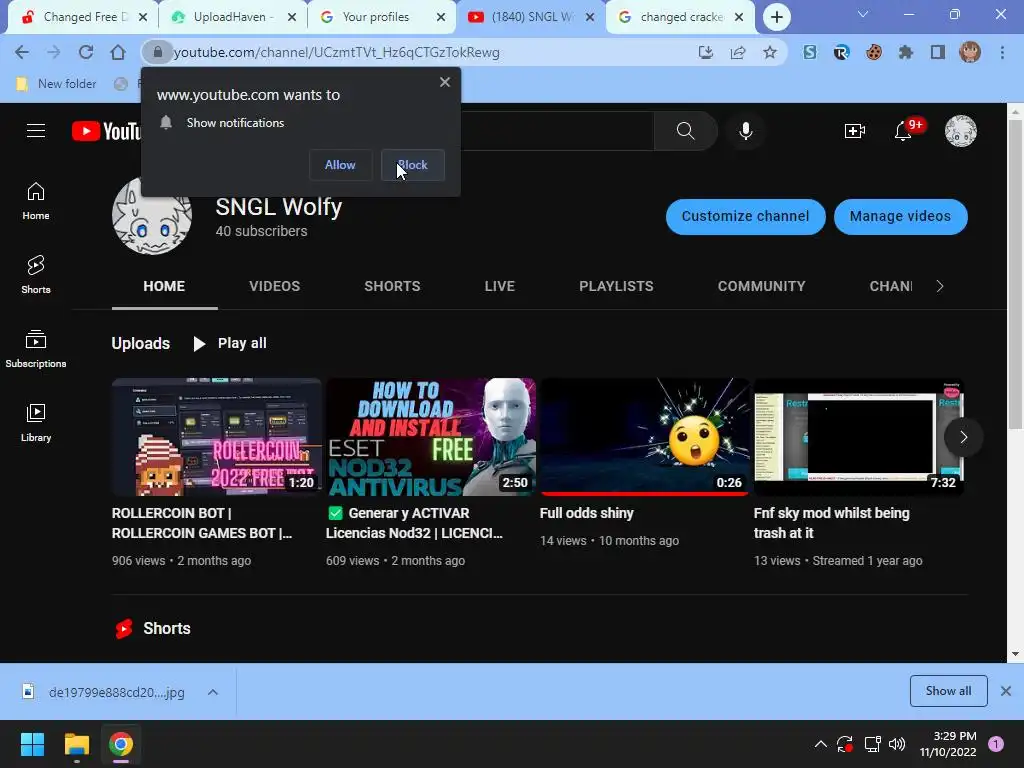Click the browser home icon
The height and width of the screenshot is (768, 1024).
click(x=118, y=52)
